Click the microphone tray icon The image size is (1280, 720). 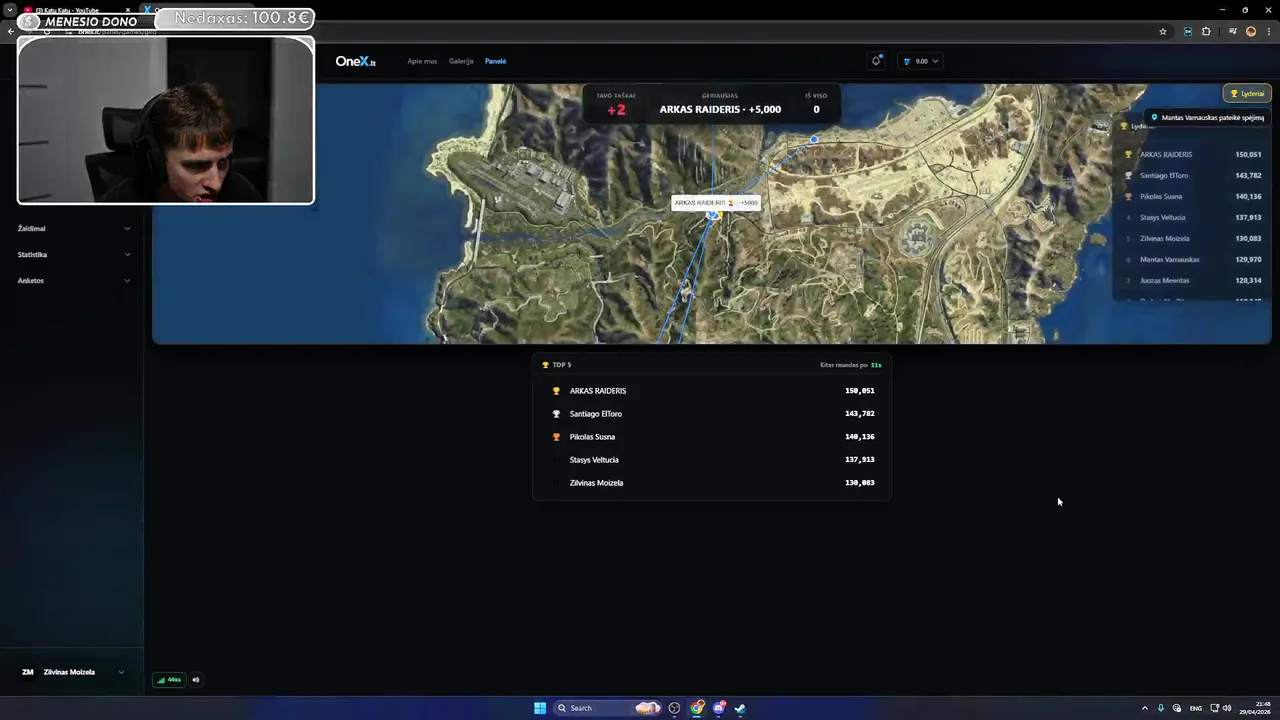pos(1161,708)
